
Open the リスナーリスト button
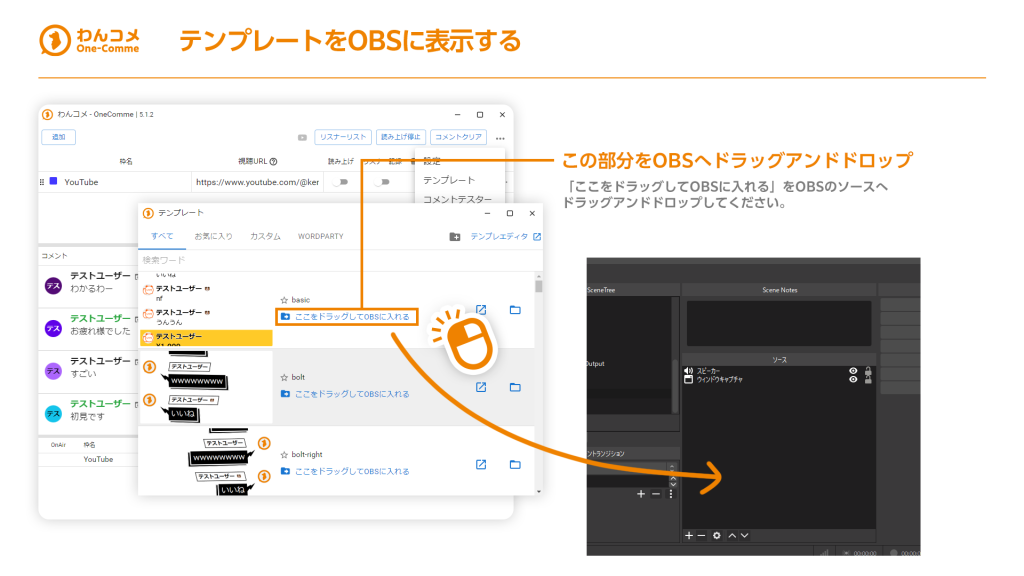343,137
